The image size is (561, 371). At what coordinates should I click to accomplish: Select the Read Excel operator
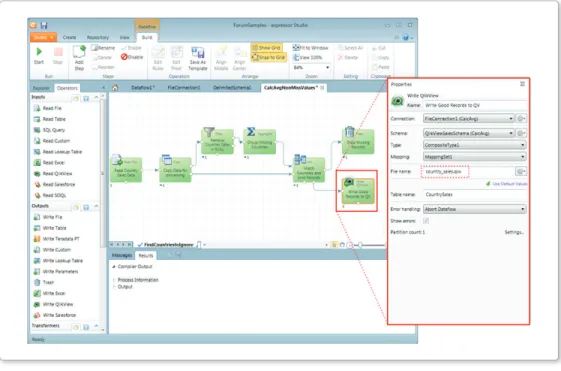click(49, 163)
